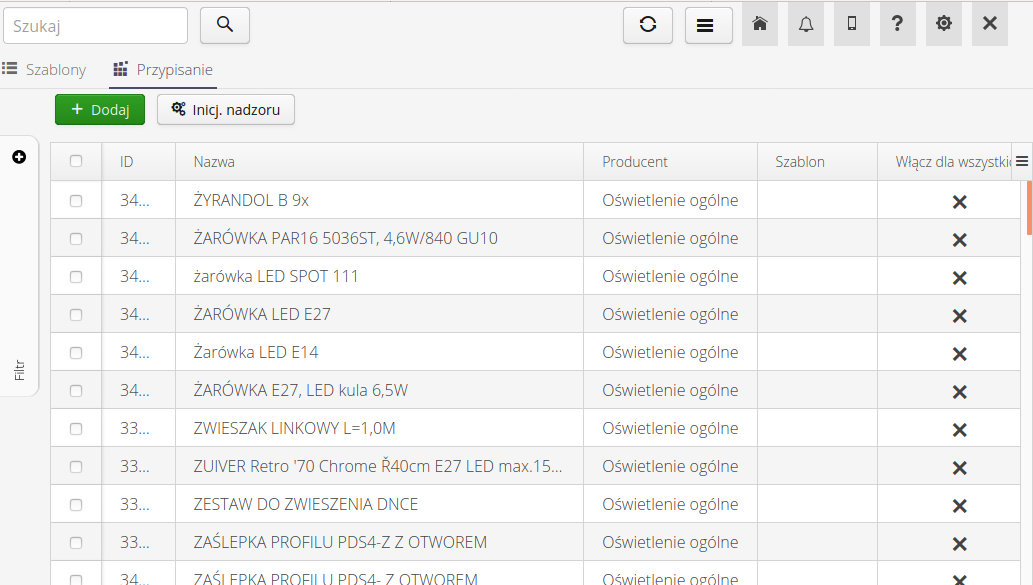Open the table column options menu

1021,161
